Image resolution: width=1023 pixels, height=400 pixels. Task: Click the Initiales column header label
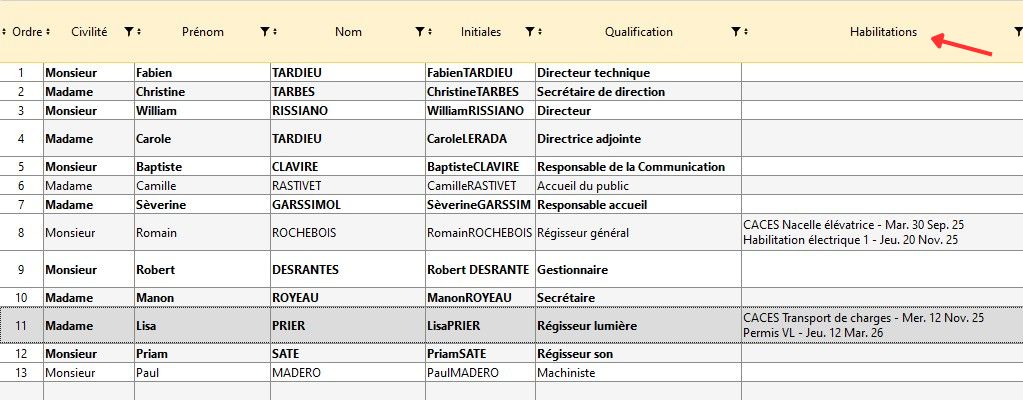pos(481,32)
